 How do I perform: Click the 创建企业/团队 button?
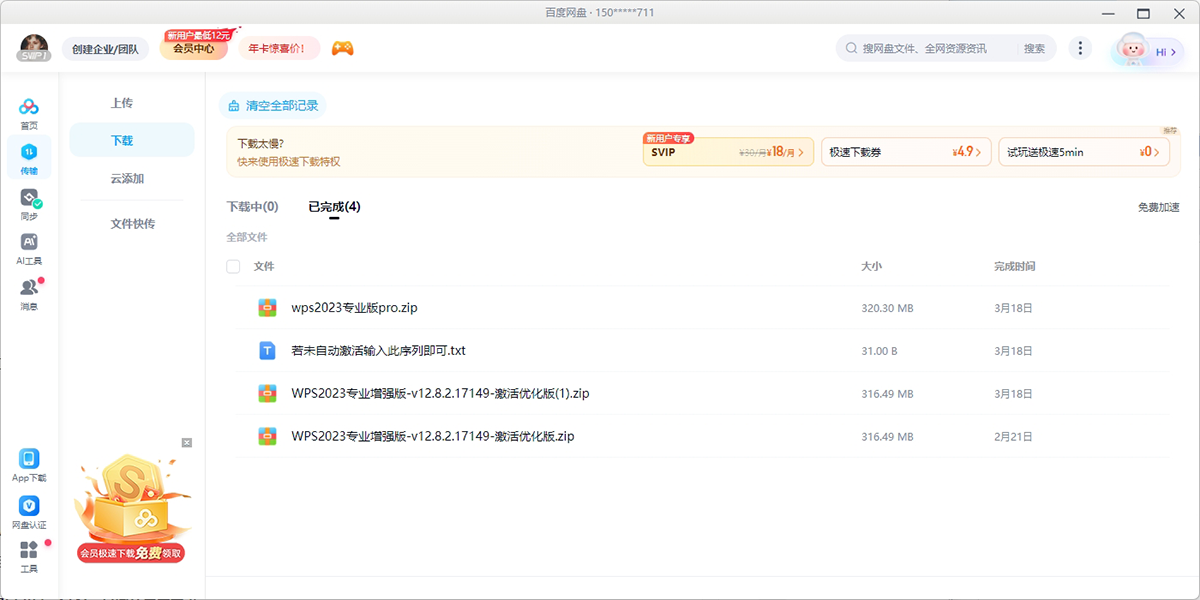pyautogui.click(x=106, y=48)
